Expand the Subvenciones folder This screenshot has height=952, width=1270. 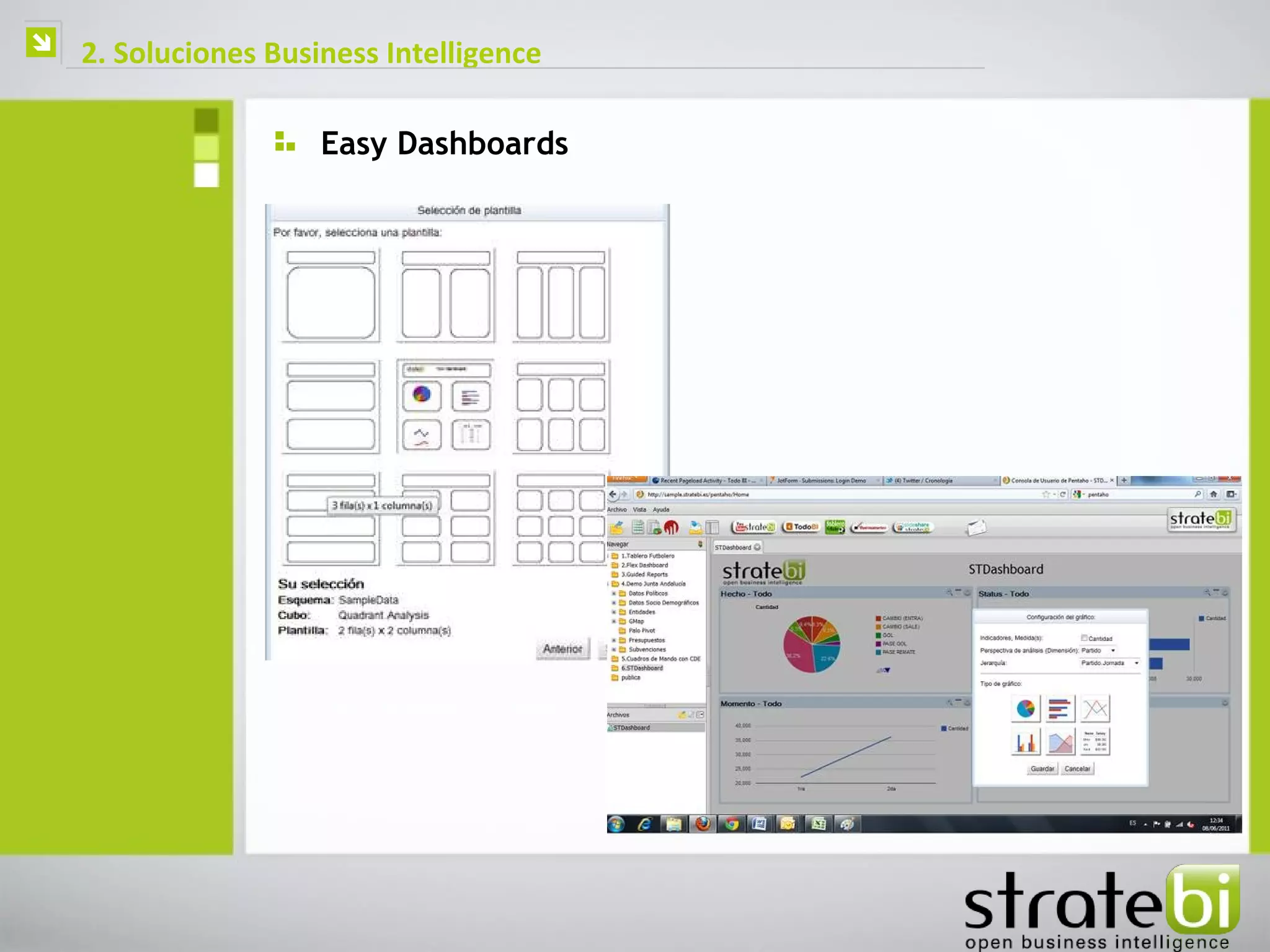[x=614, y=650]
